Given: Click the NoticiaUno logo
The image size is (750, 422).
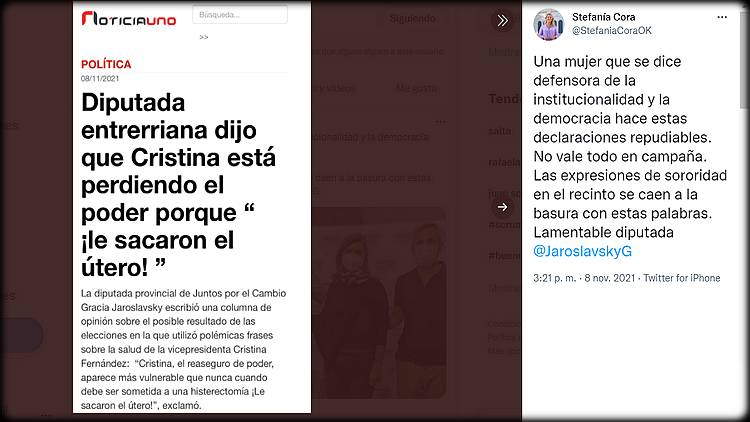Looking at the screenshot, I should pyautogui.click(x=129, y=19).
